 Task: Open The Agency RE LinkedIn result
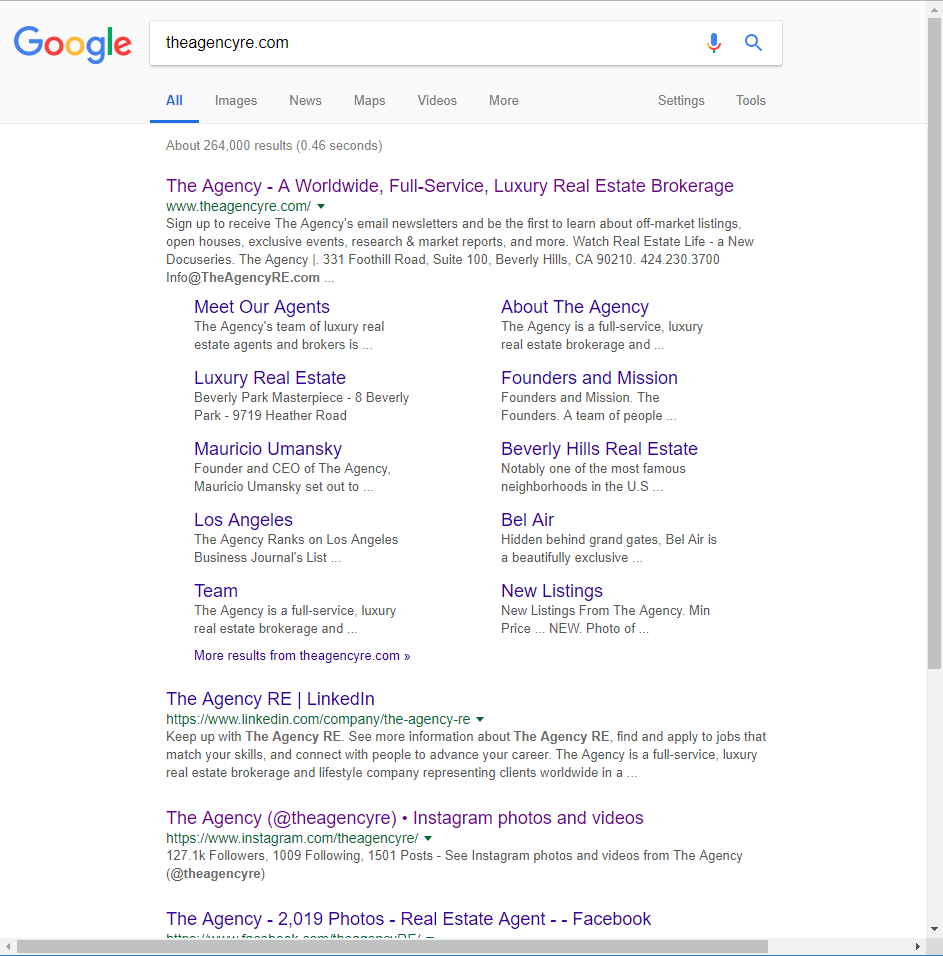270,699
